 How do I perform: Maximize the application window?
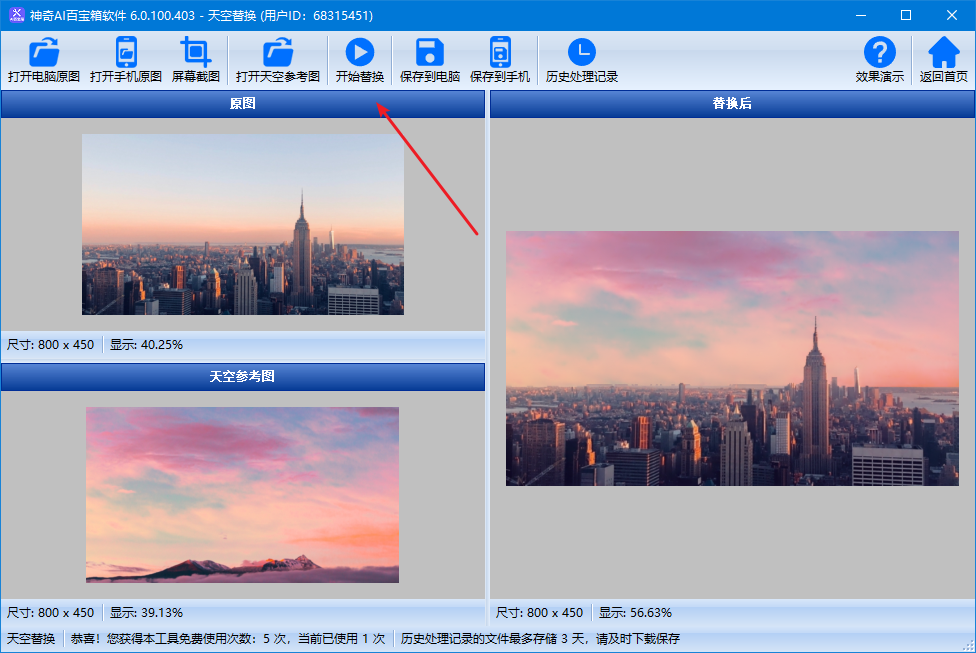pos(906,15)
